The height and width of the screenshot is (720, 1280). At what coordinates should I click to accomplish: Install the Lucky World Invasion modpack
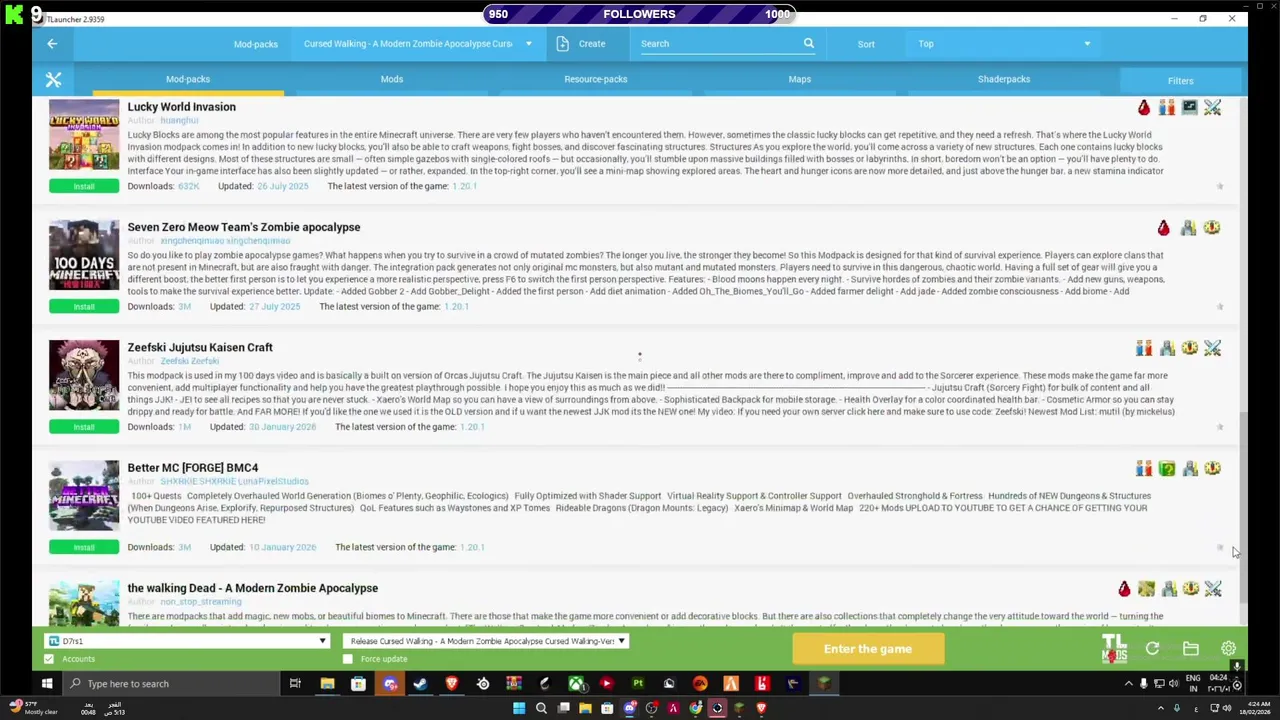84,186
